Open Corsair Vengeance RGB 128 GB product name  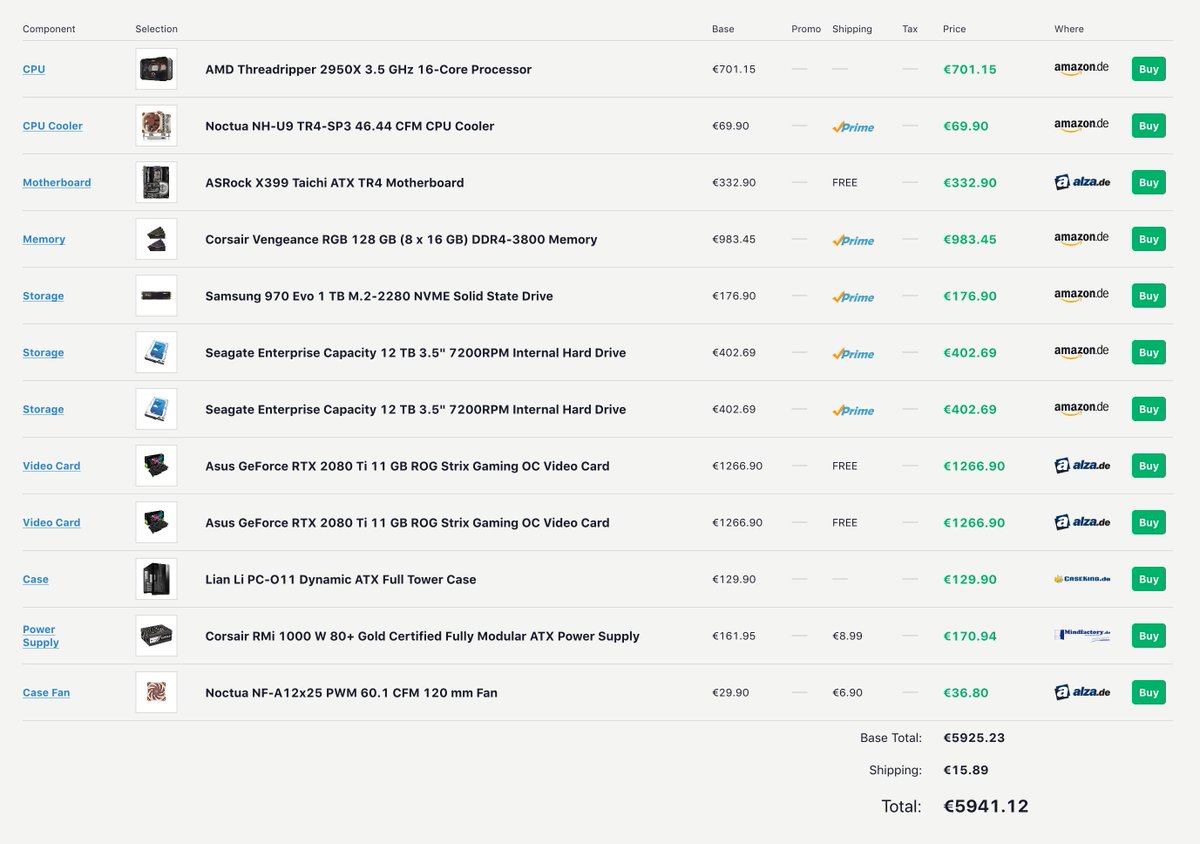pyautogui.click(x=401, y=239)
